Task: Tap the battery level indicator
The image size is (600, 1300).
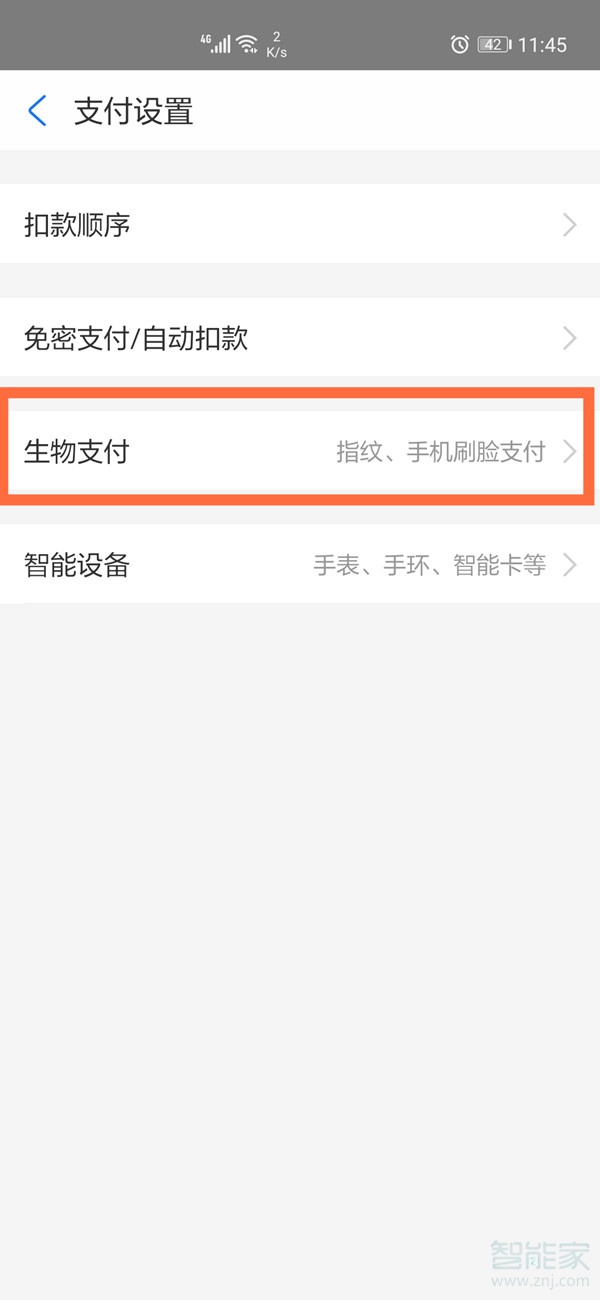Action: pyautogui.click(x=494, y=44)
